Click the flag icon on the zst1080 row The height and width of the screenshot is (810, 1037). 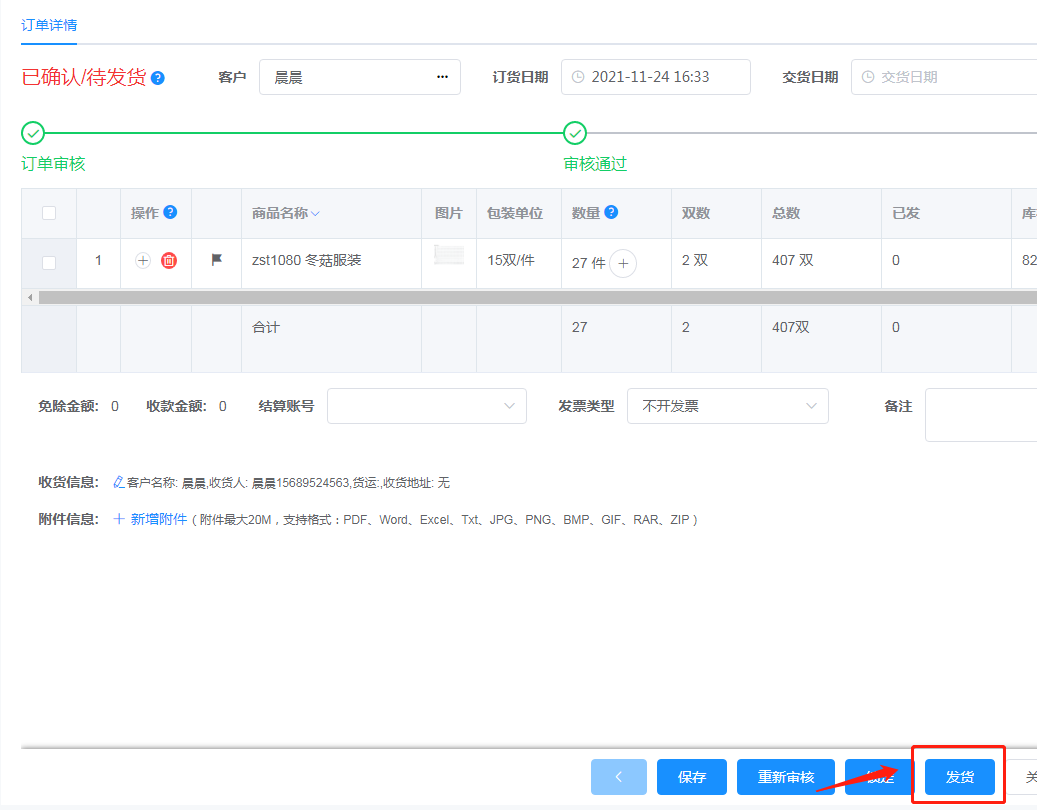point(217,260)
